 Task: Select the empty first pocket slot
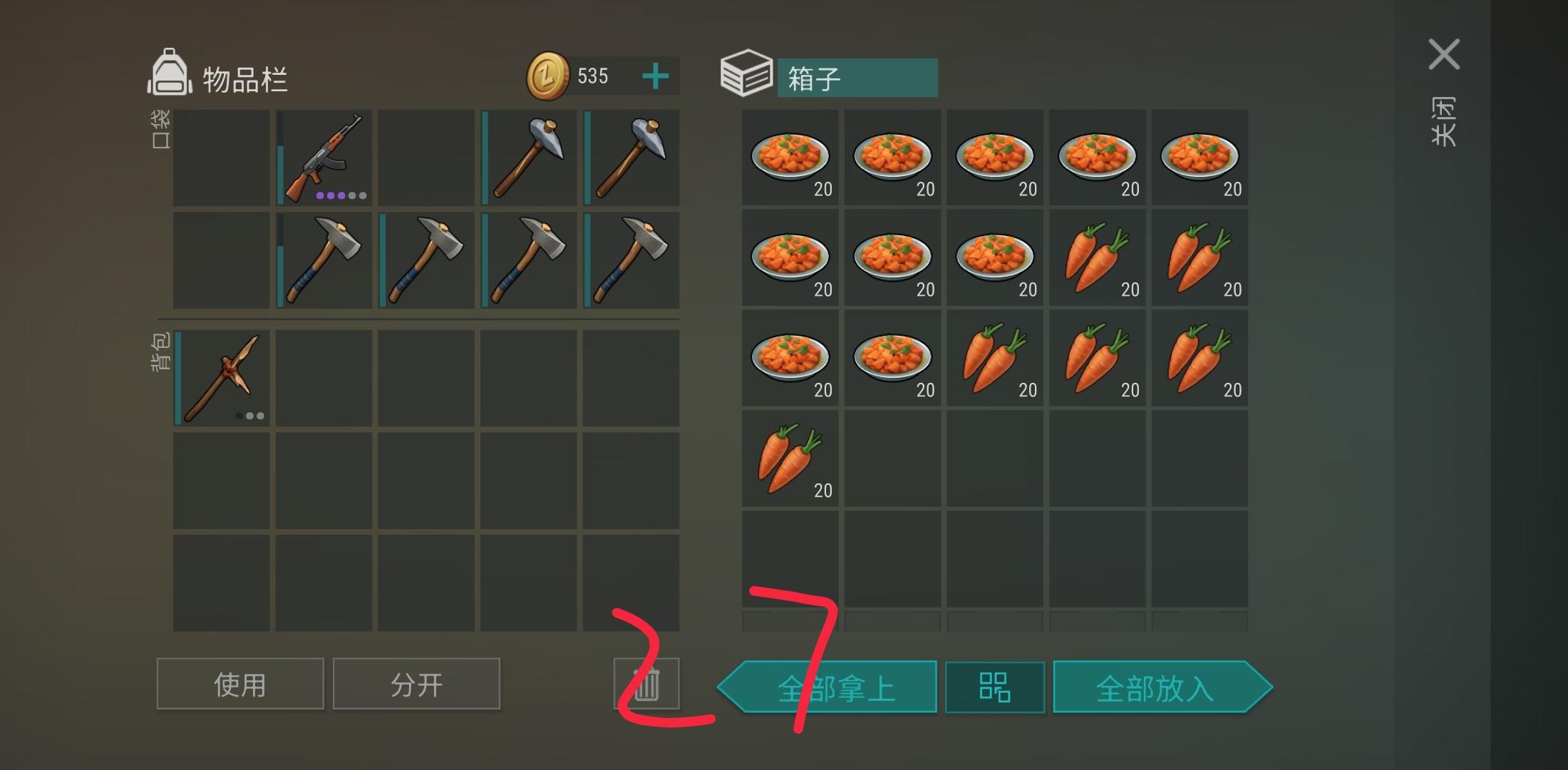pyautogui.click(x=222, y=158)
